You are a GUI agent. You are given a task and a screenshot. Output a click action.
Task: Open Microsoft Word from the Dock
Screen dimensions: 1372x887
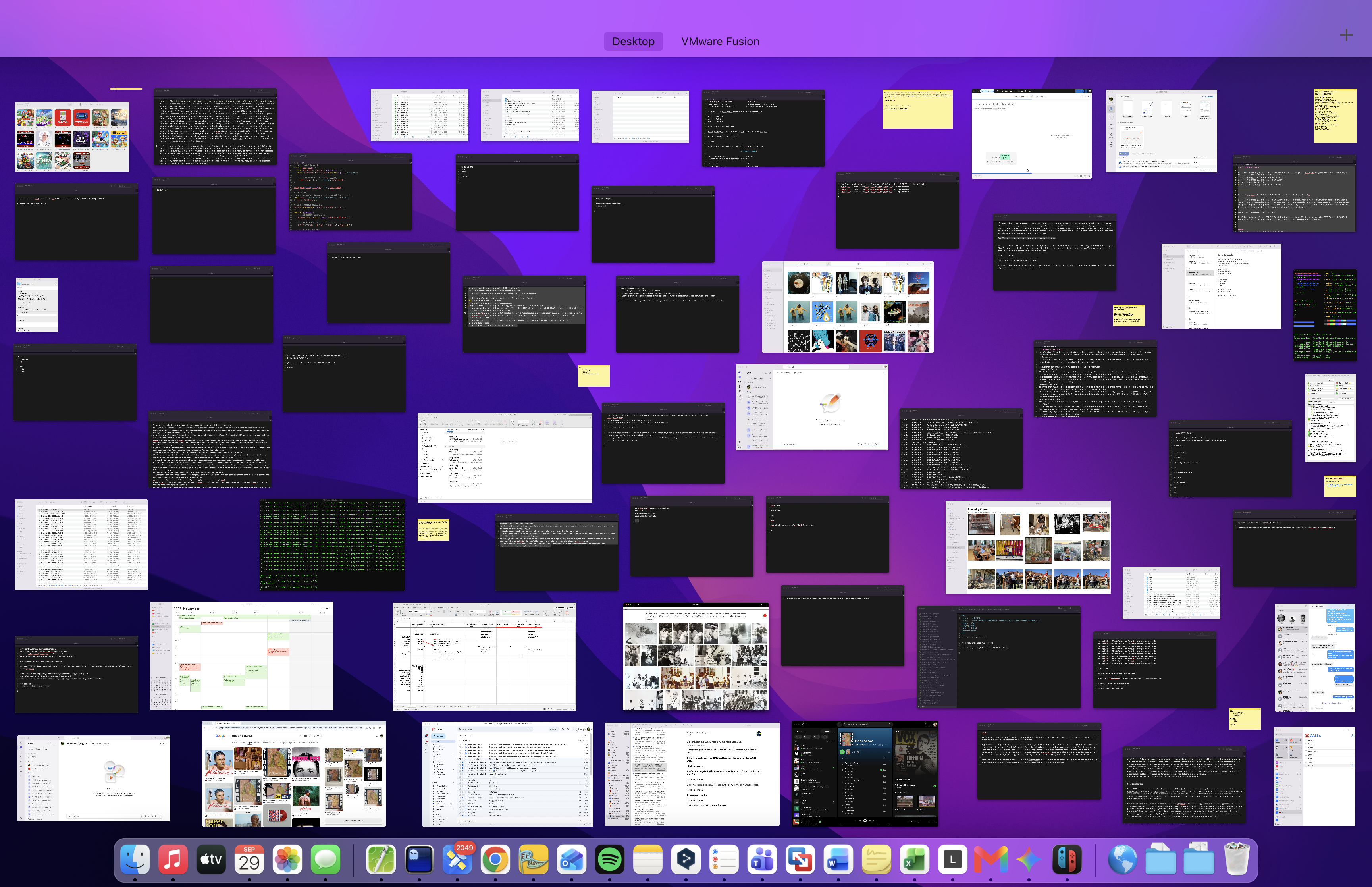pyautogui.click(x=838, y=860)
